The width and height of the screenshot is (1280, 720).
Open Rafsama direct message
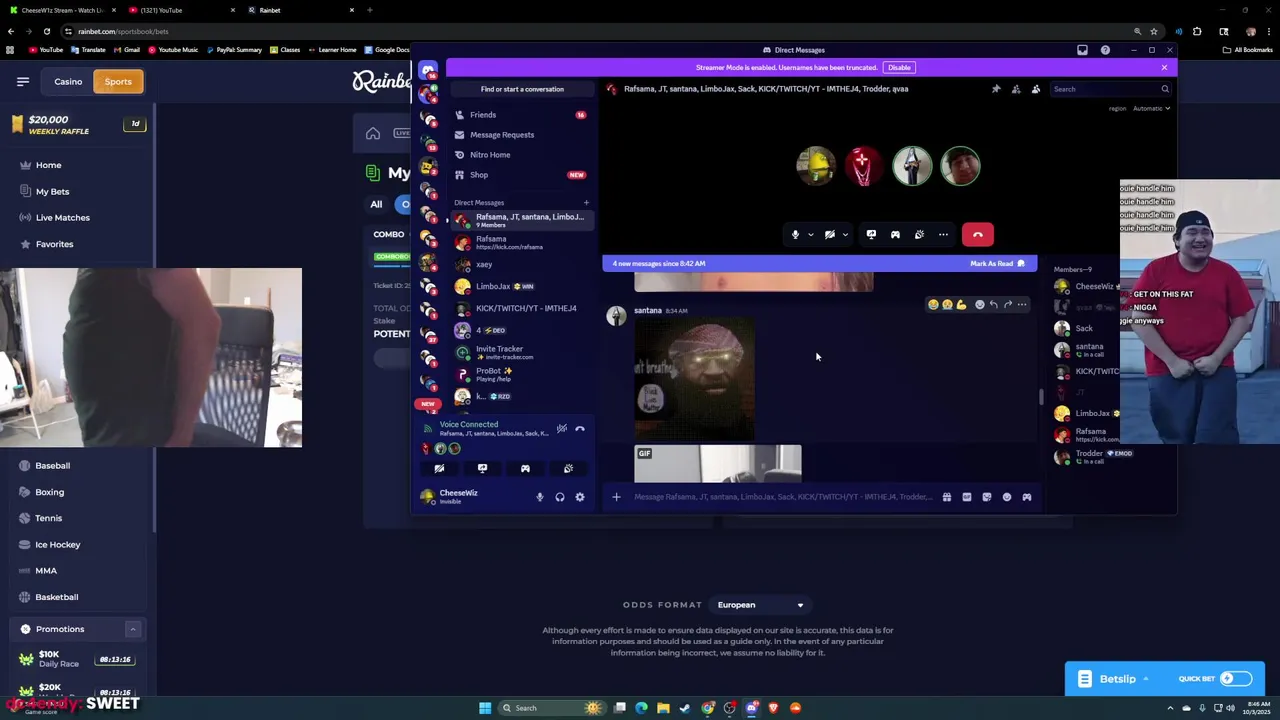(x=520, y=243)
